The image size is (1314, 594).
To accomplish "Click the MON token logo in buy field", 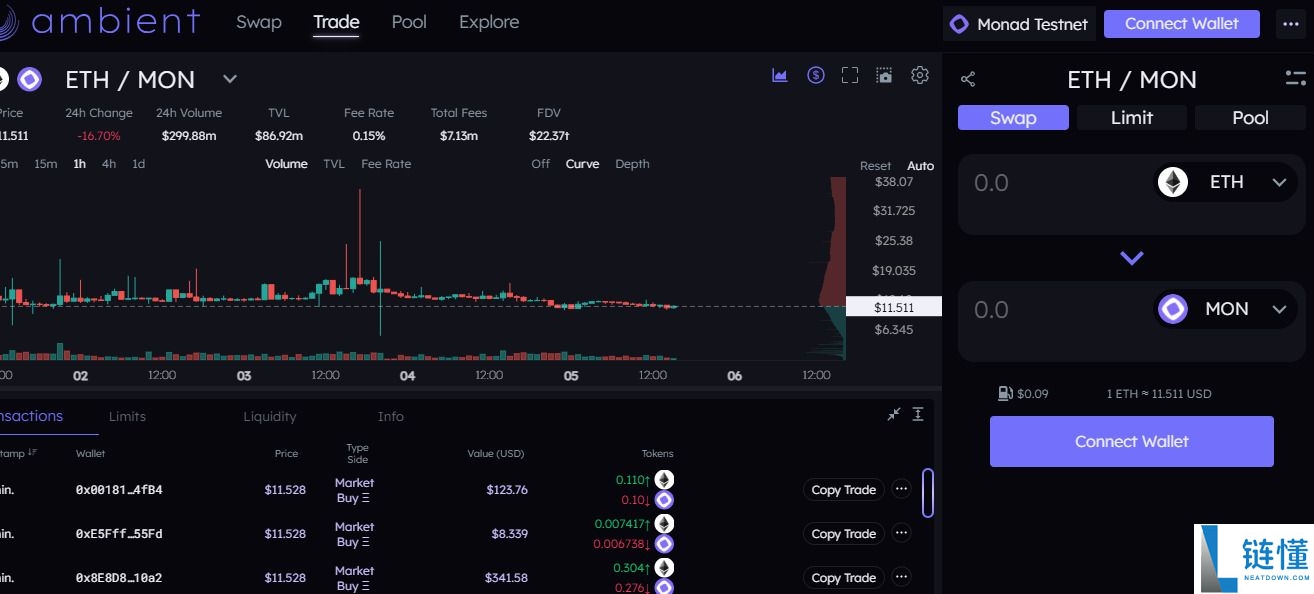I will pyautogui.click(x=1173, y=309).
